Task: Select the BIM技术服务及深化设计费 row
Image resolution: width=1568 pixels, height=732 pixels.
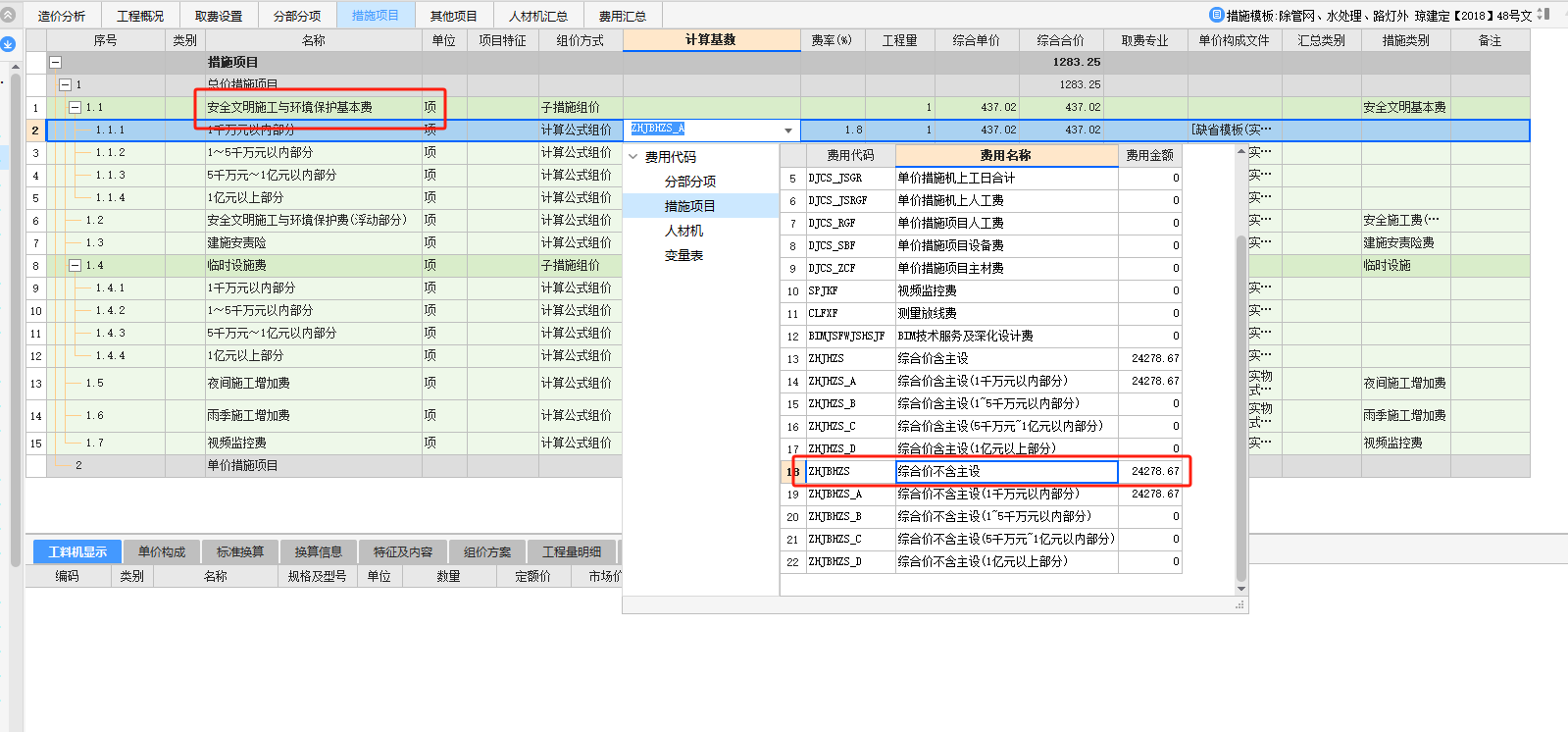Action: tap(981, 336)
